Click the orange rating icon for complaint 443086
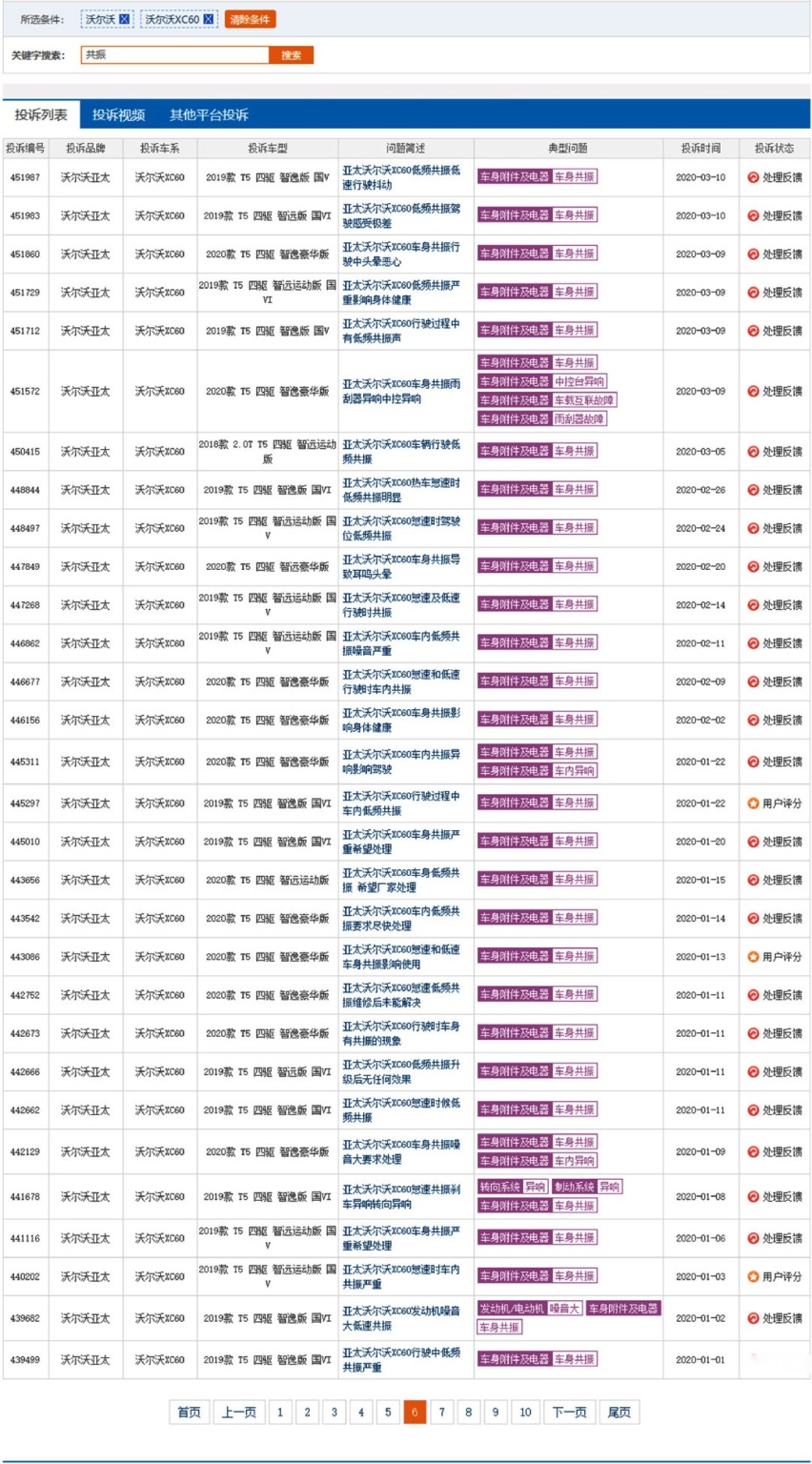 coord(753,957)
